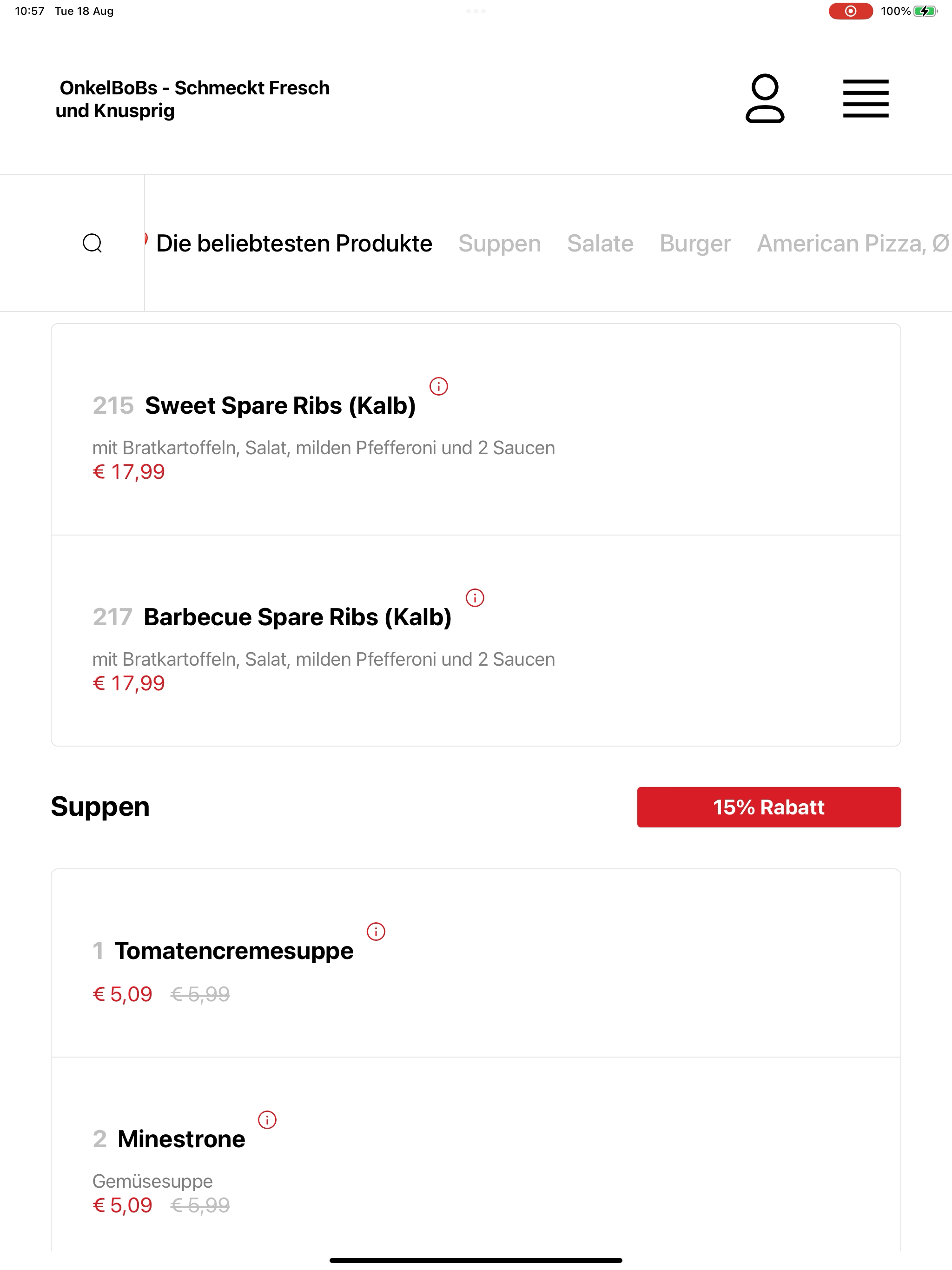952x1270 pixels.
Task: Select the Suppen category tab
Action: coord(500,244)
